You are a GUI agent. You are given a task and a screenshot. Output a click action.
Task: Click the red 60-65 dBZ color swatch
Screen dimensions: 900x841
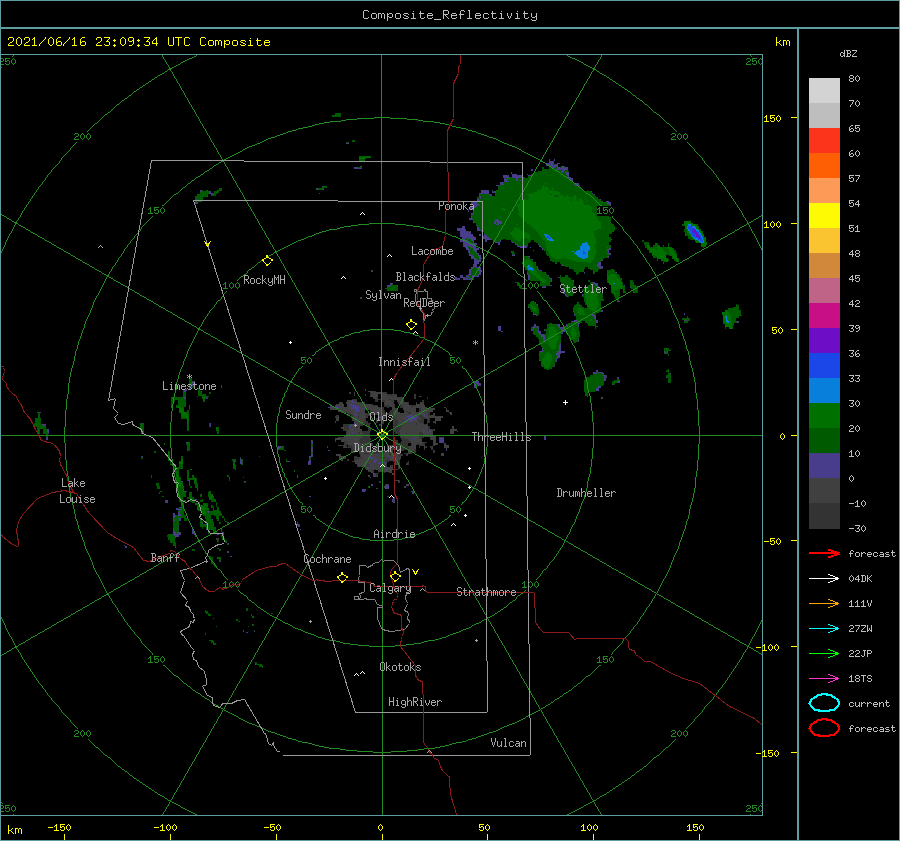point(824,141)
